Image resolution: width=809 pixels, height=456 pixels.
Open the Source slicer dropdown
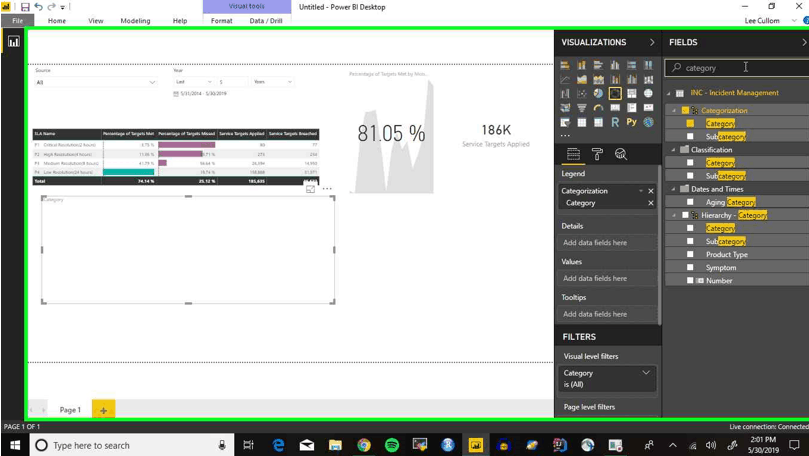pyautogui.click(x=152, y=82)
